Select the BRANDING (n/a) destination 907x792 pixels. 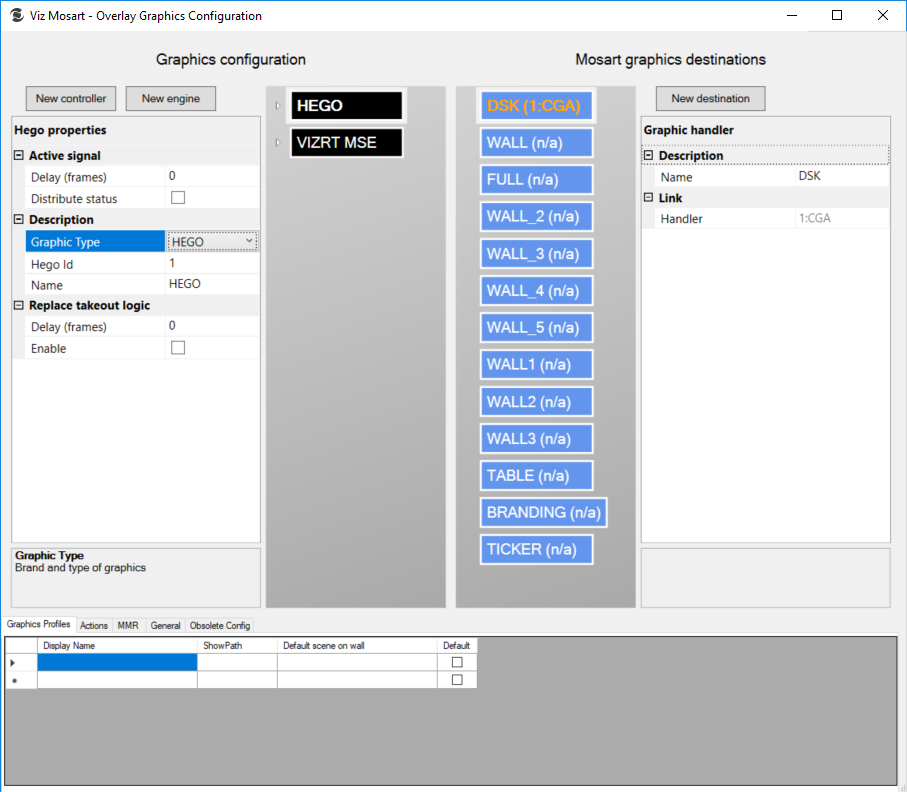click(543, 512)
